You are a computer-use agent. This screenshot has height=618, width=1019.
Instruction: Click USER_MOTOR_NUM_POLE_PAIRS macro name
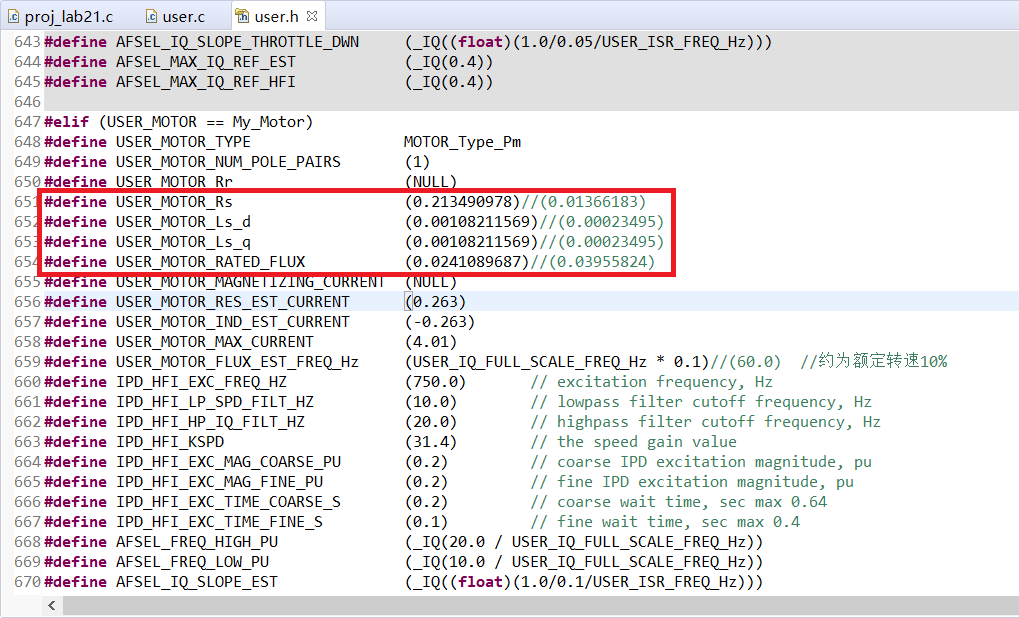pyautogui.click(x=228, y=162)
